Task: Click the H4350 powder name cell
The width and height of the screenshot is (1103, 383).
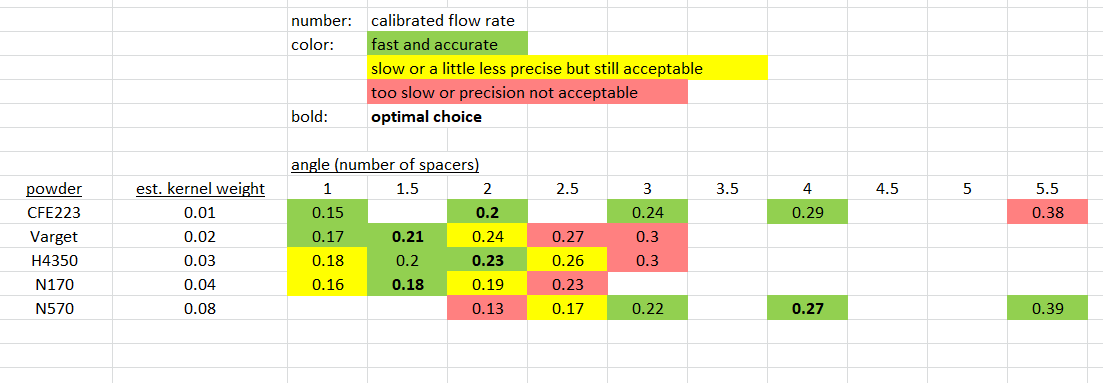Action: point(54,260)
